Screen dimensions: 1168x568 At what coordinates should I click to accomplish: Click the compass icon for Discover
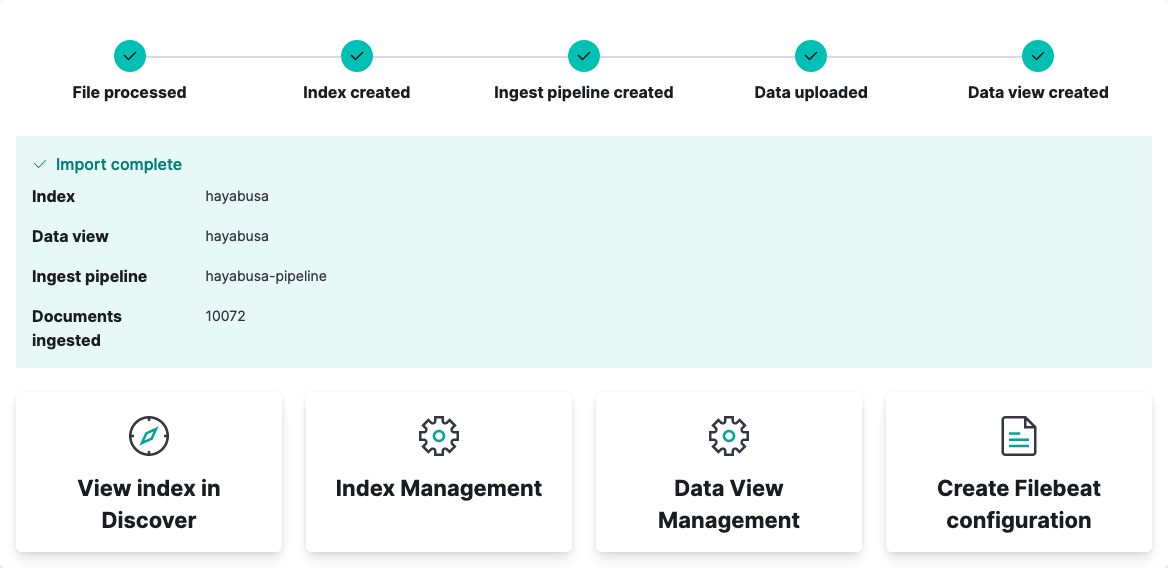(149, 436)
